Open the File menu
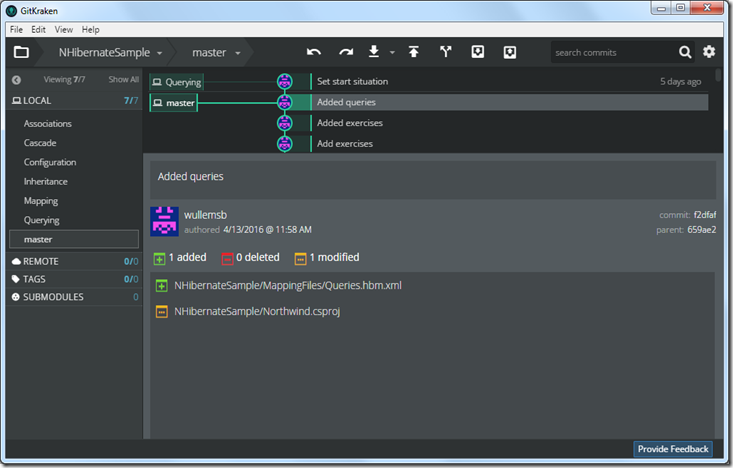733x468 pixels. pyautogui.click(x=16, y=29)
